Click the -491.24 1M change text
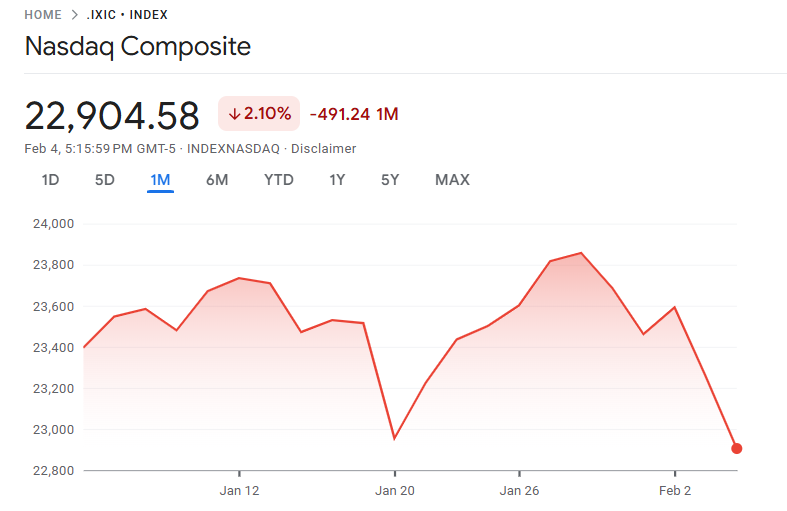The height and width of the screenshot is (511, 787). tap(354, 114)
